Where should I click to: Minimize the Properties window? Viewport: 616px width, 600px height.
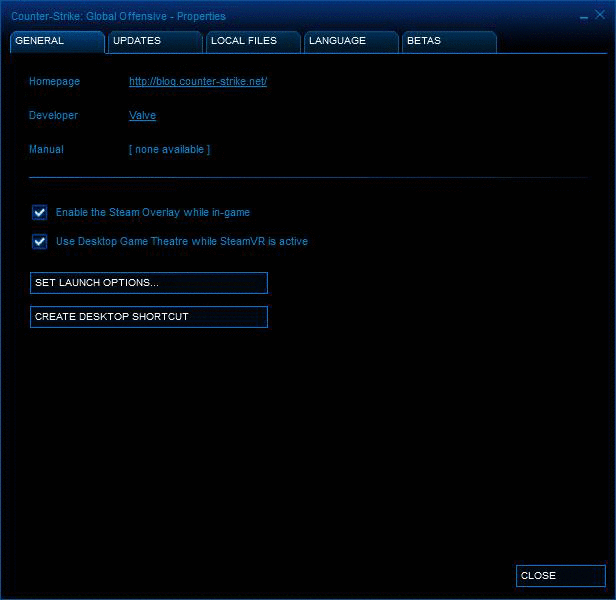tap(584, 17)
